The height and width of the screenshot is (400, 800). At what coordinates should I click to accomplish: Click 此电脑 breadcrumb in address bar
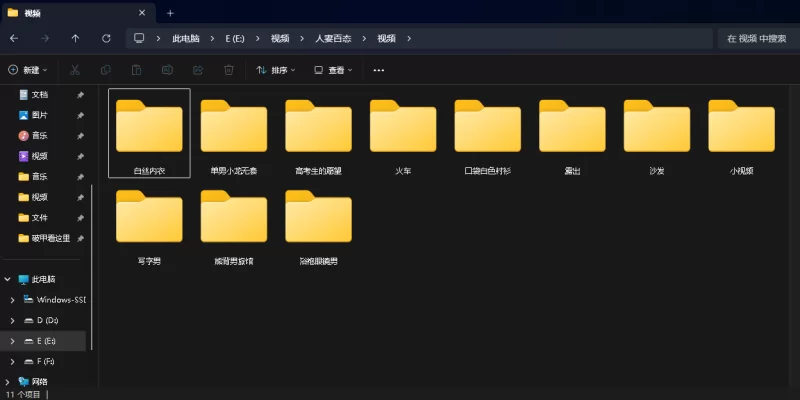coord(186,38)
